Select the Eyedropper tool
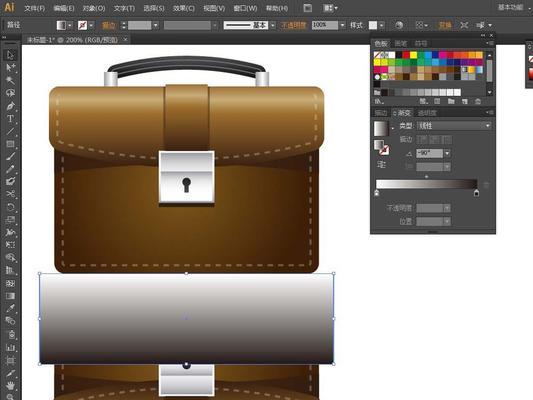Viewport: 533px width, 400px height. pyautogui.click(x=10, y=308)
